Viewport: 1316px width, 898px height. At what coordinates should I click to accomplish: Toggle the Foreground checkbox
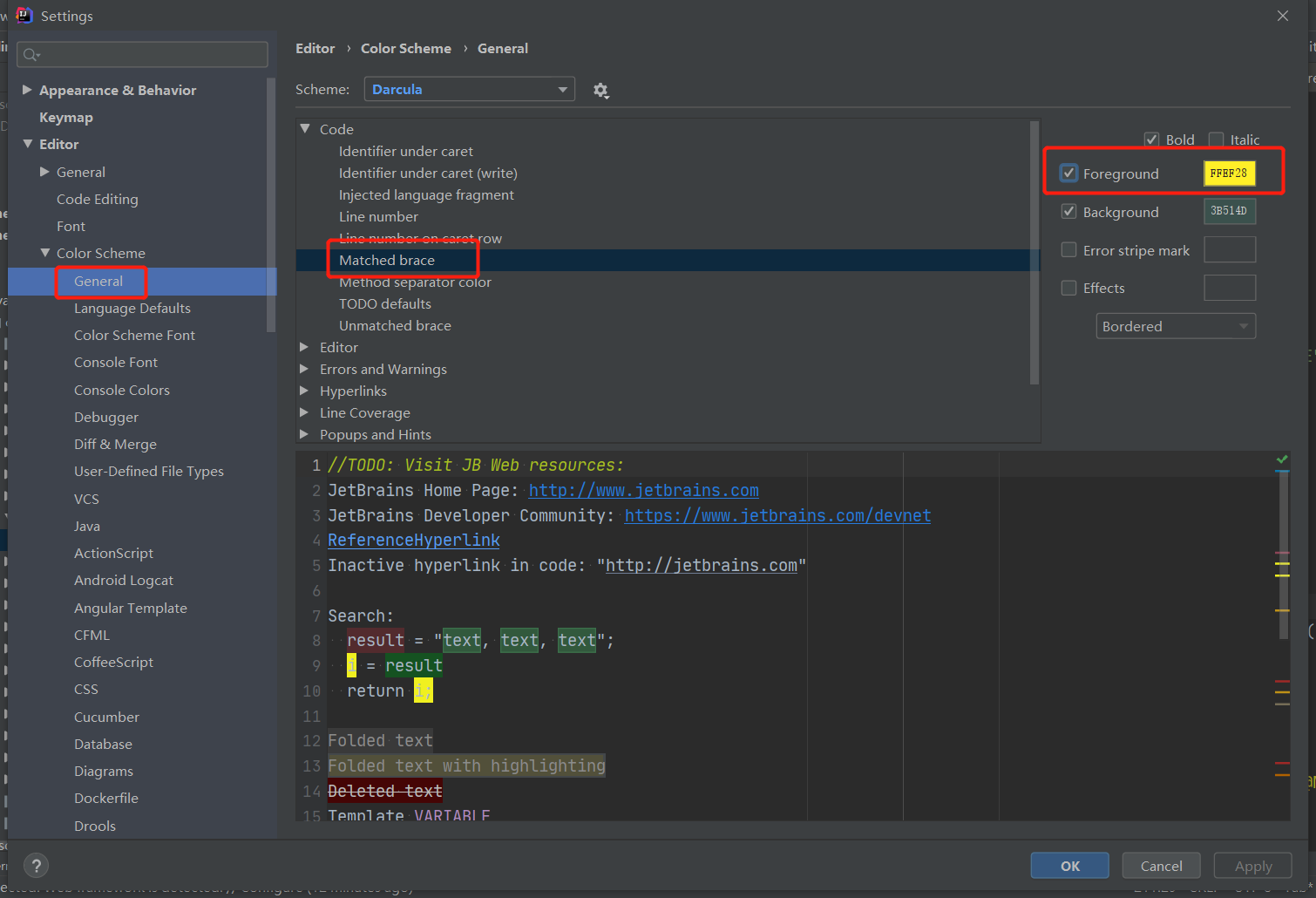[1068, 173]
